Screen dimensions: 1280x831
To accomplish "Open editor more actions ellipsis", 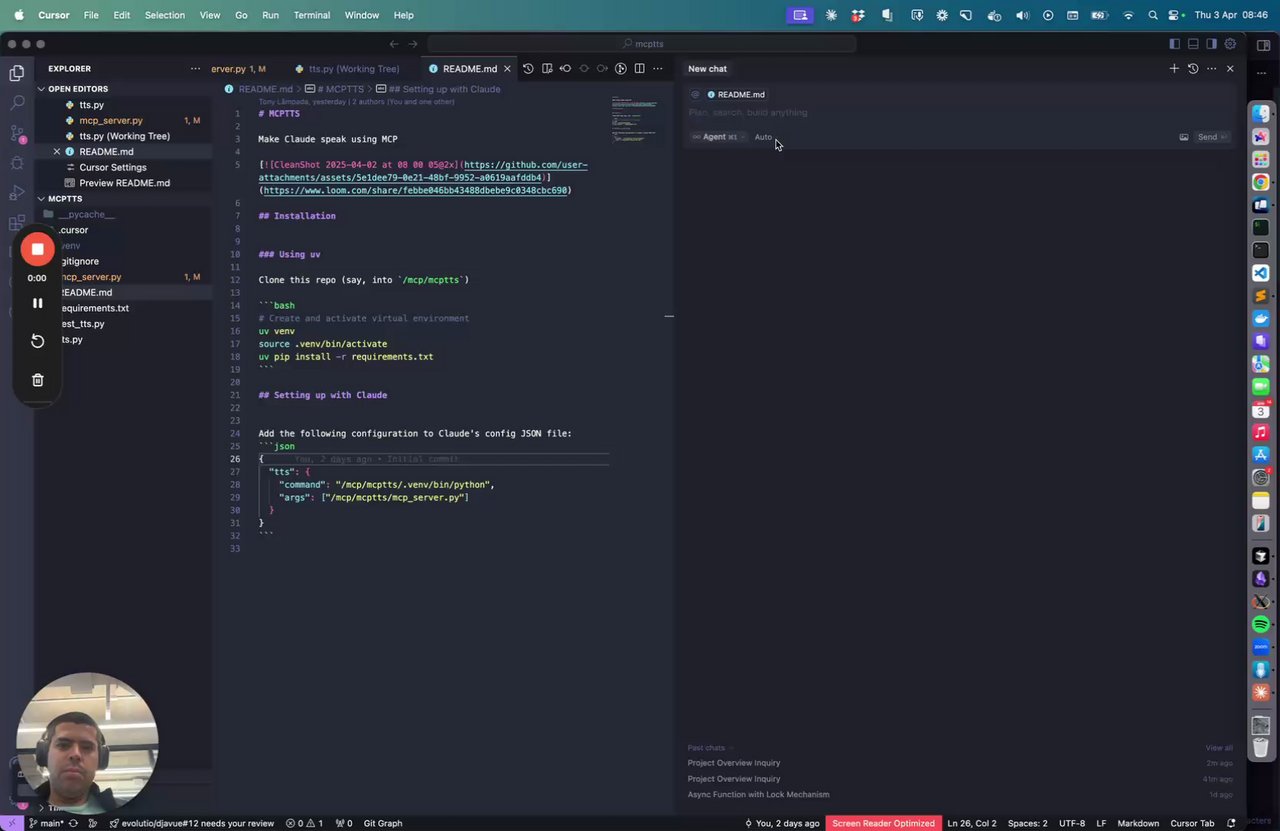I will click(657, 69).
